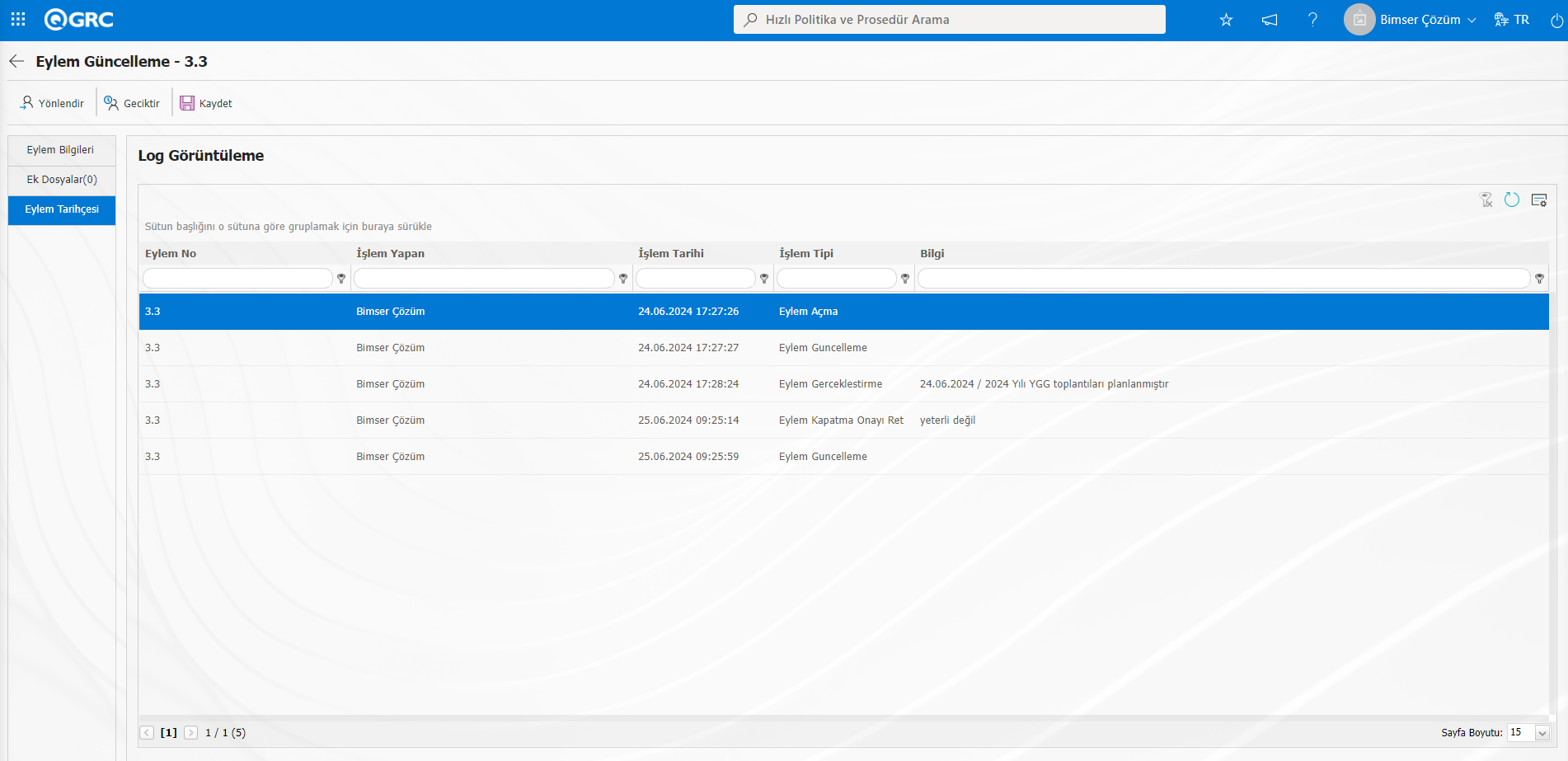Select the Eylem Tarihçesi tab
Screen dimensions: 1568x761
(x=62, y=209)
